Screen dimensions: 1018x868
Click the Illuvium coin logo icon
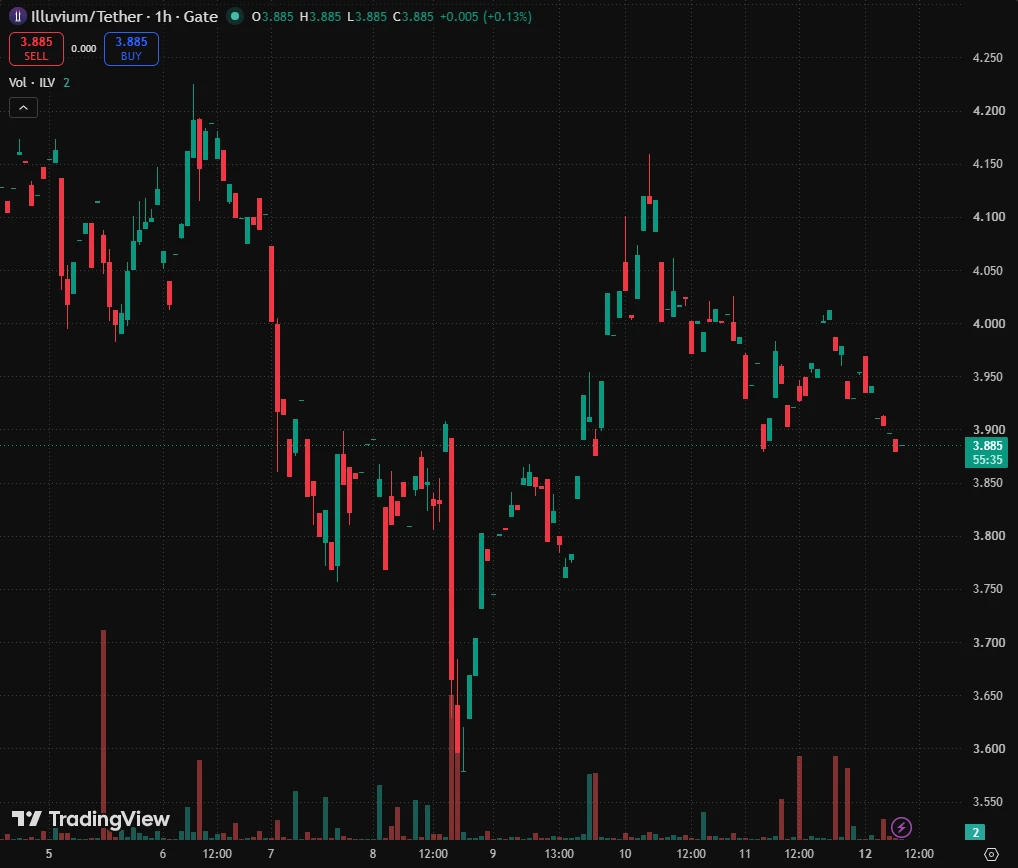pos(18,16)
